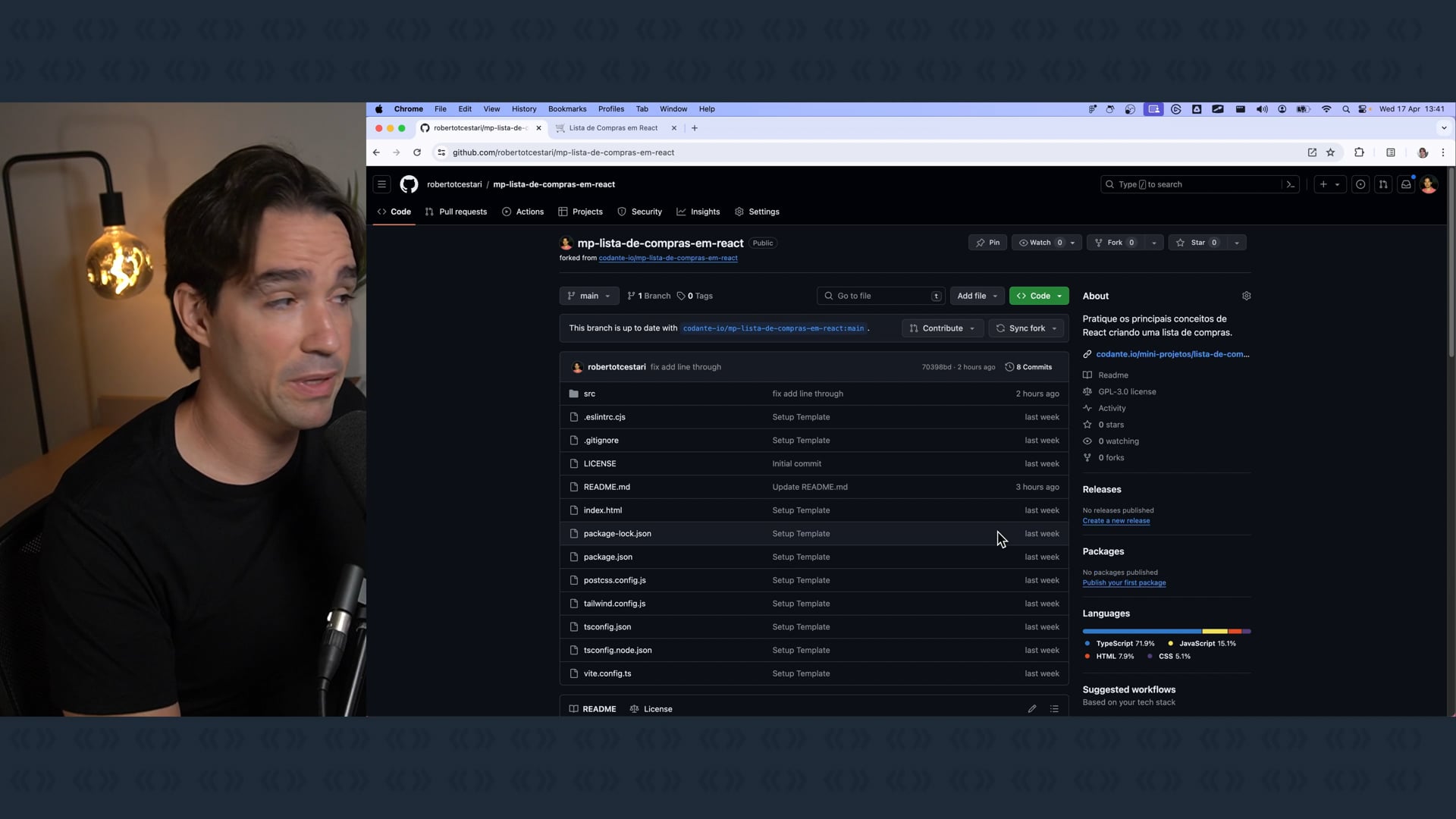Open the hamburger navigation menu icon
This screenshot has width=1456, height=819.
(x=382, y=184)
